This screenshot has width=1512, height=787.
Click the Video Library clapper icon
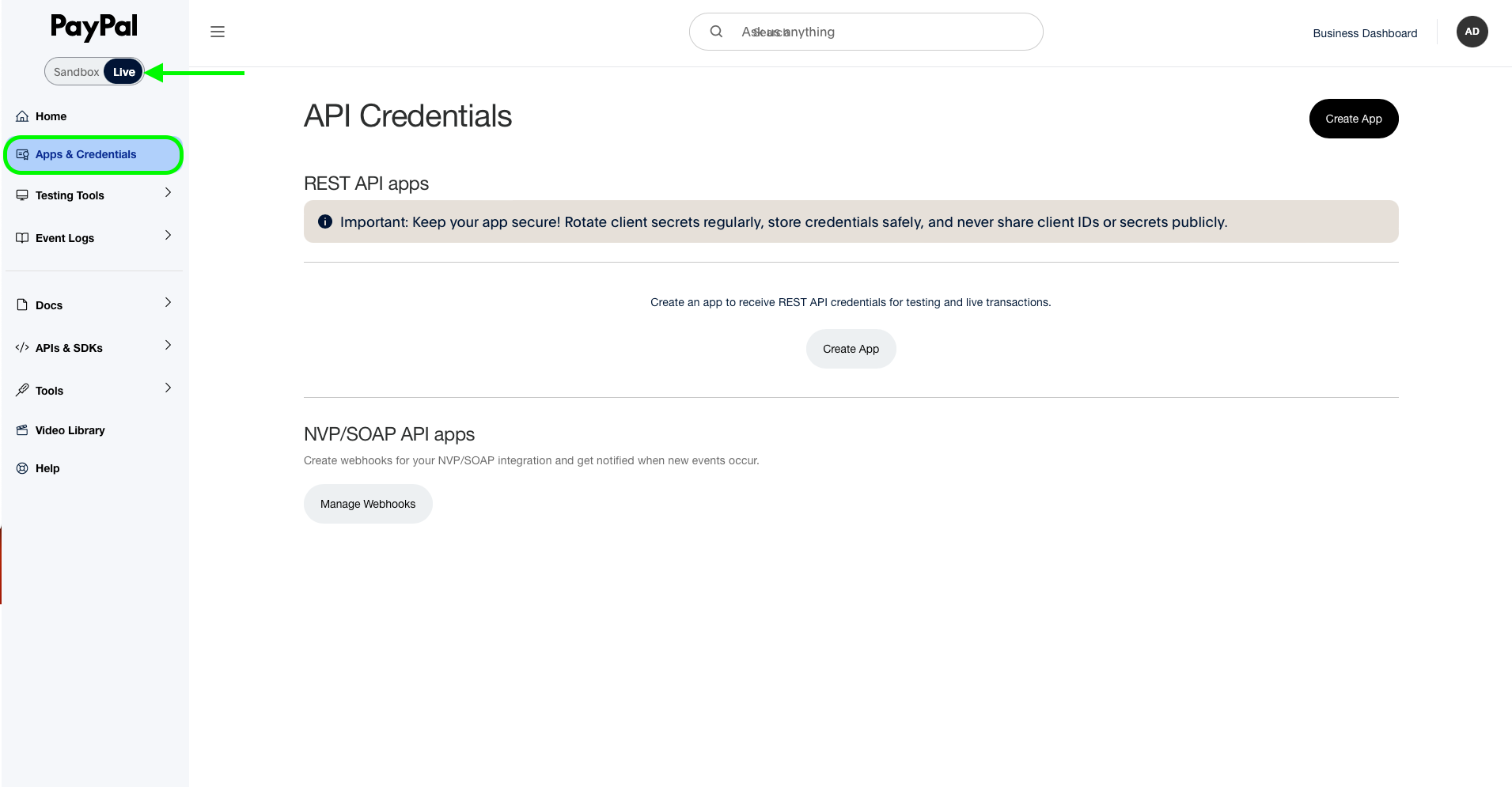click(x=22, y=430)
